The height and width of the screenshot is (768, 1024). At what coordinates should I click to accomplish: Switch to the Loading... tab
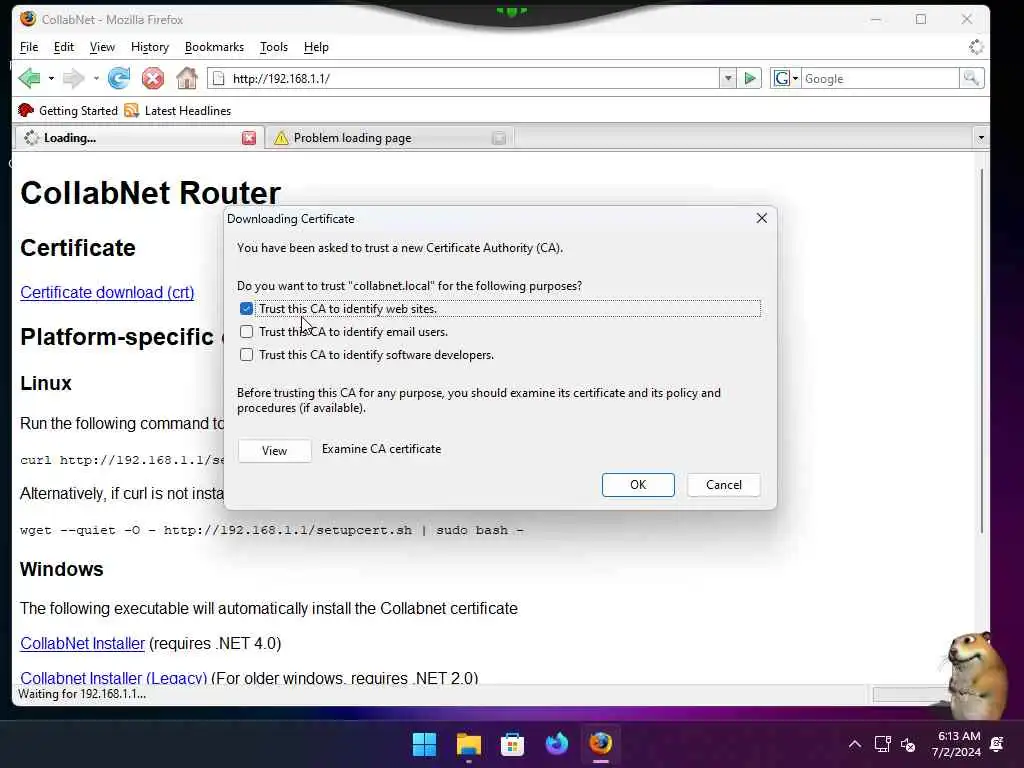pyautogui.click(x=139, y=138)
